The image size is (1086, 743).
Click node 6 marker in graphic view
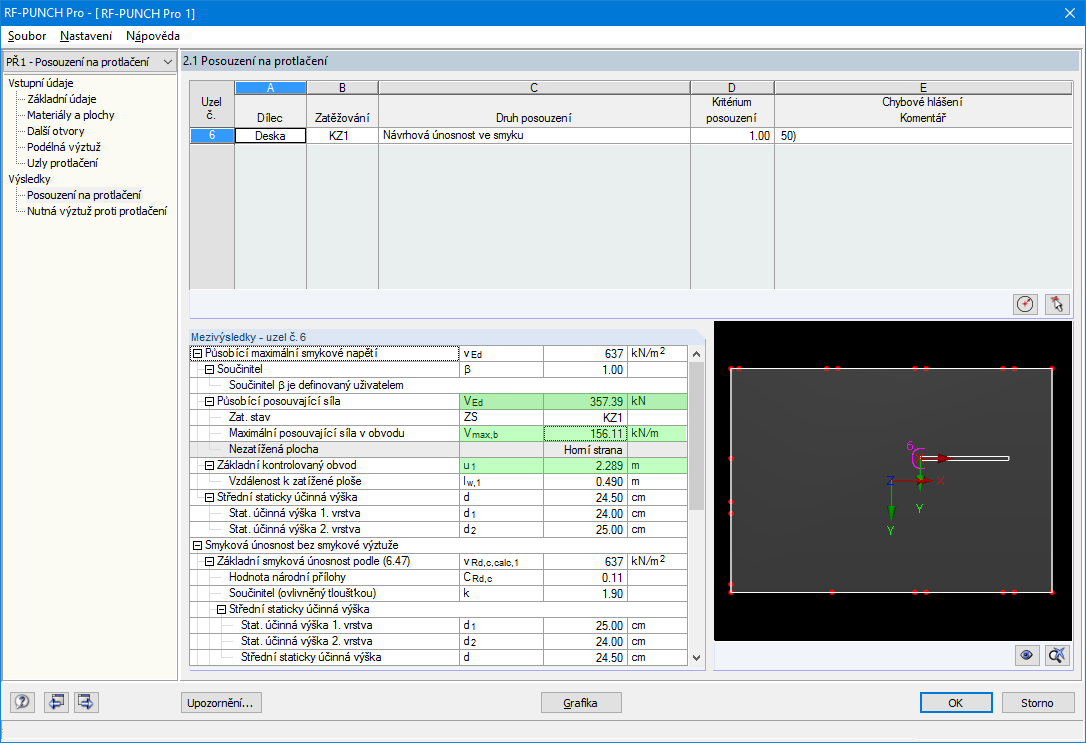(918, 457)
